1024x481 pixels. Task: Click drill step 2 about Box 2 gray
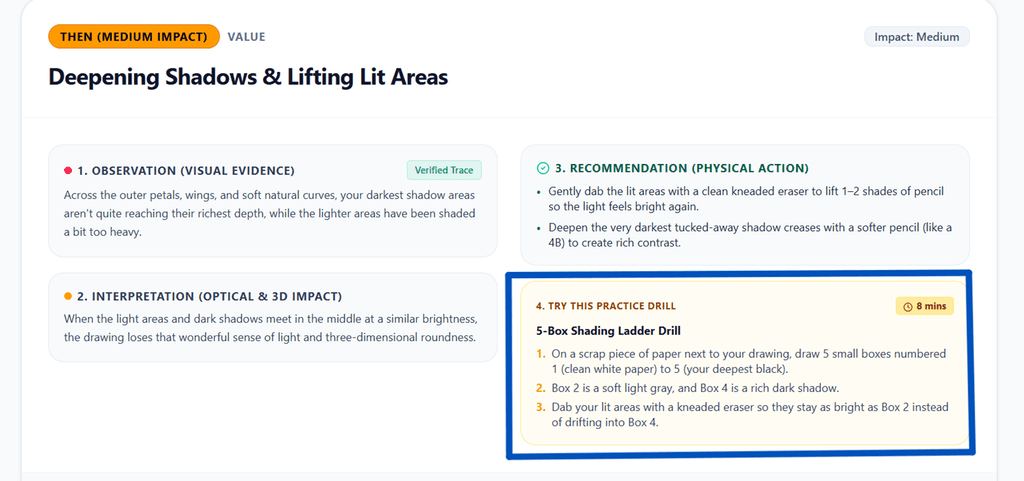pyautogui.click(x=687, y=388)
